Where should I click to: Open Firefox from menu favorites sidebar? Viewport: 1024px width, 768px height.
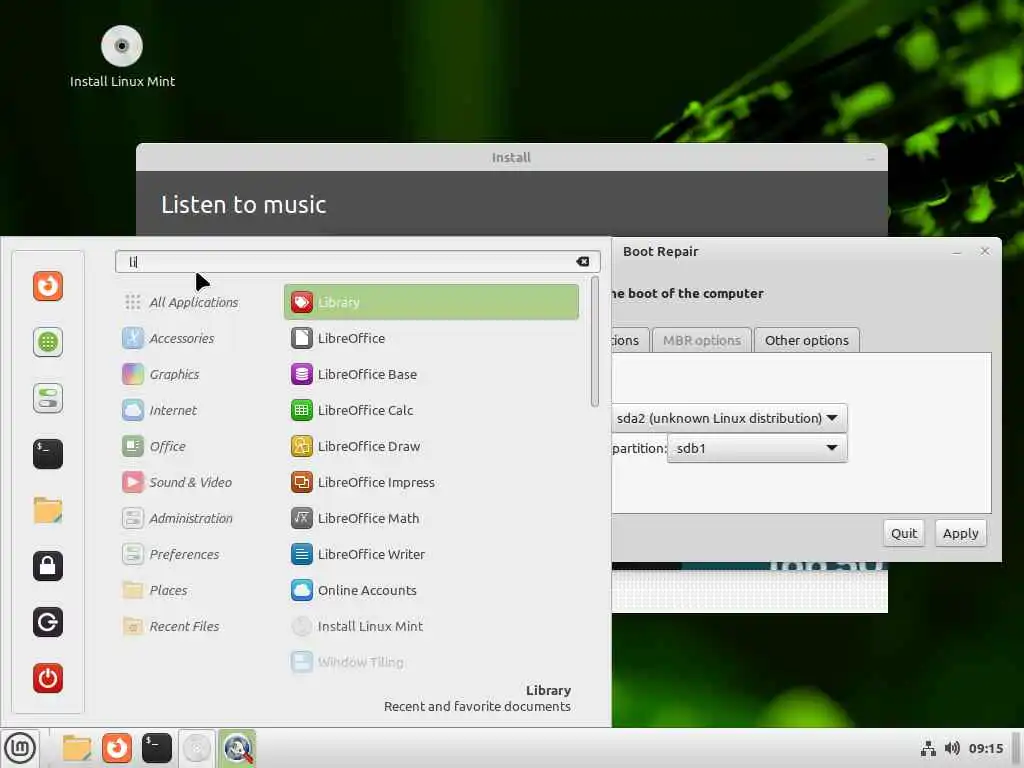[48, 286]
